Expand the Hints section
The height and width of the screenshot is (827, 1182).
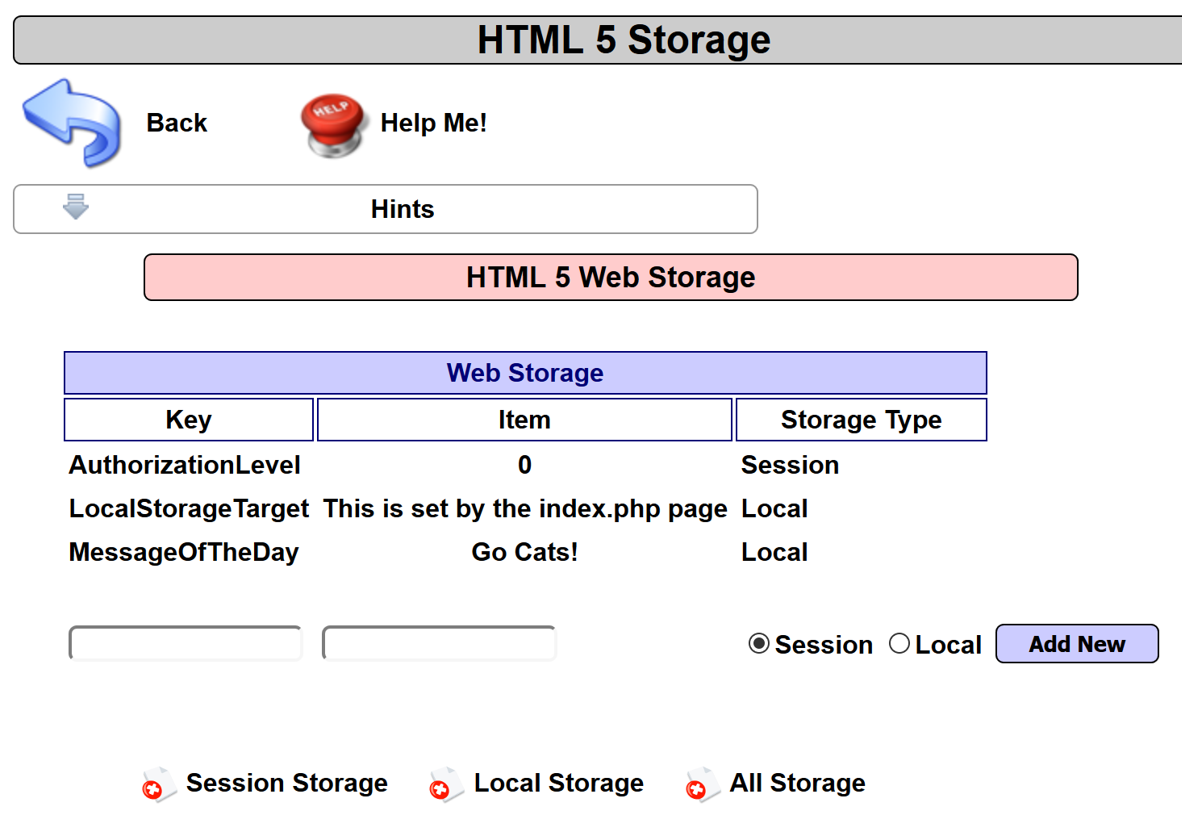[402, 209]
